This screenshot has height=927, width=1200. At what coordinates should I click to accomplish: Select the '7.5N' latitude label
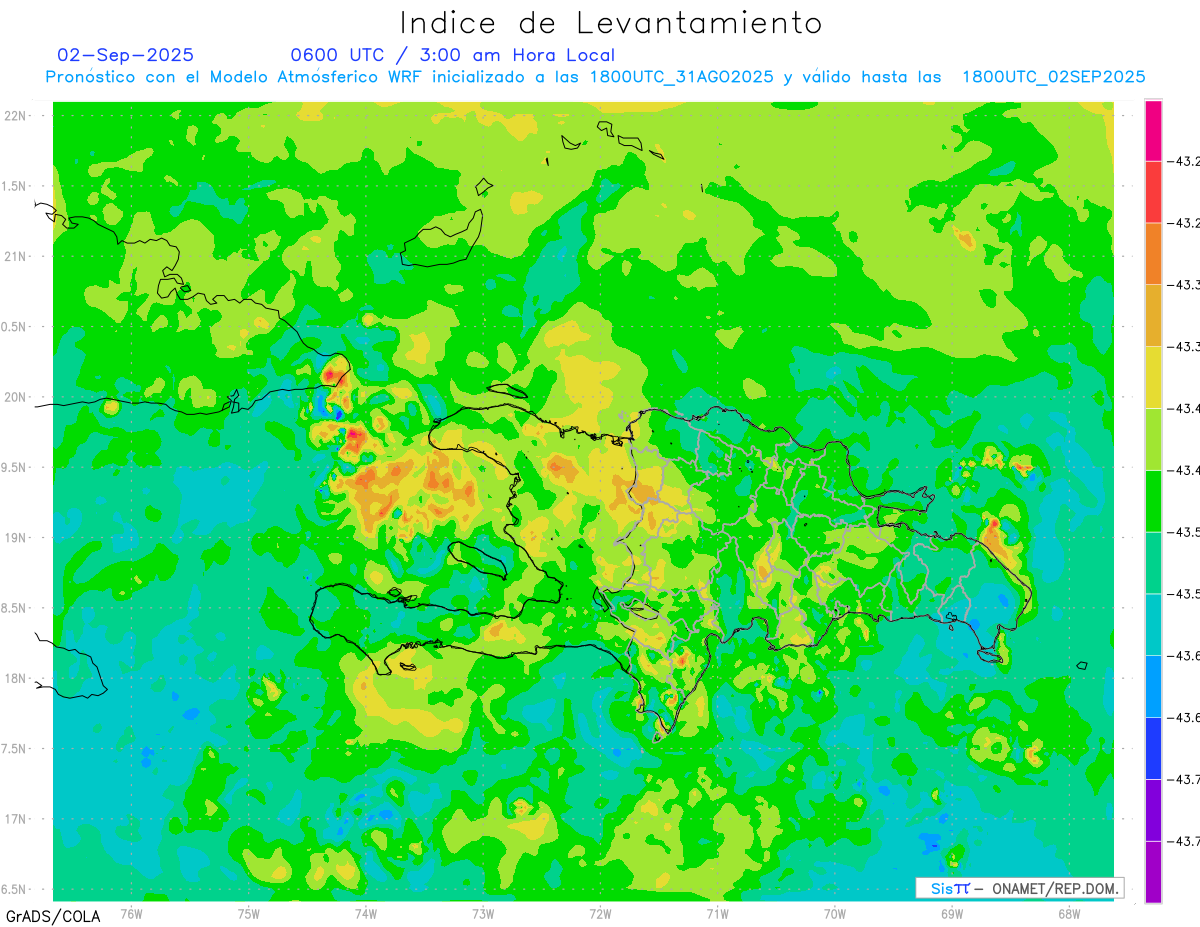pyautogui.click(x=15, y=749)
